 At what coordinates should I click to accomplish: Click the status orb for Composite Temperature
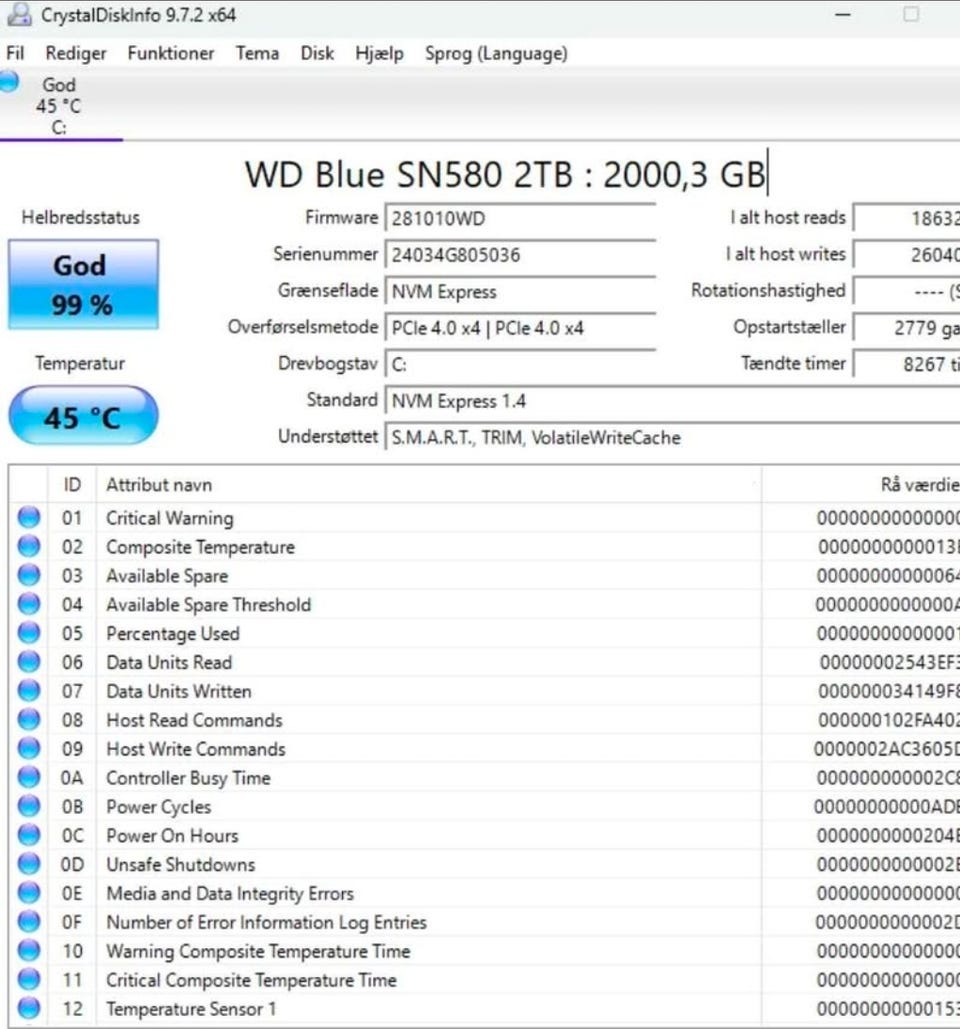pyautogui.click(x=29, y=547)
